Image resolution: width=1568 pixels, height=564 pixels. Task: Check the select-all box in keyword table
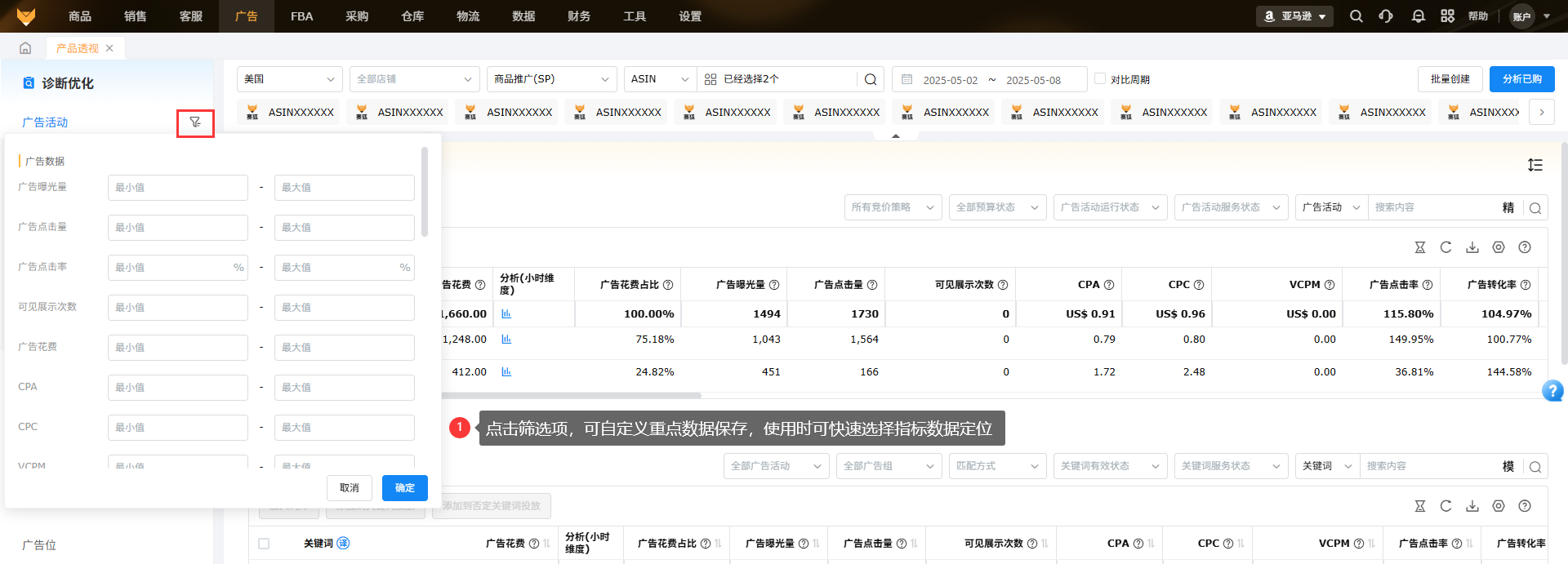pos(264,544)
